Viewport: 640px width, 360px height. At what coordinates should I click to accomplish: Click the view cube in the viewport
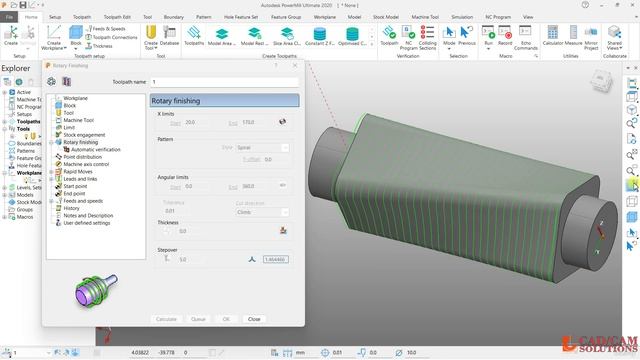click(x=602, y=81)
